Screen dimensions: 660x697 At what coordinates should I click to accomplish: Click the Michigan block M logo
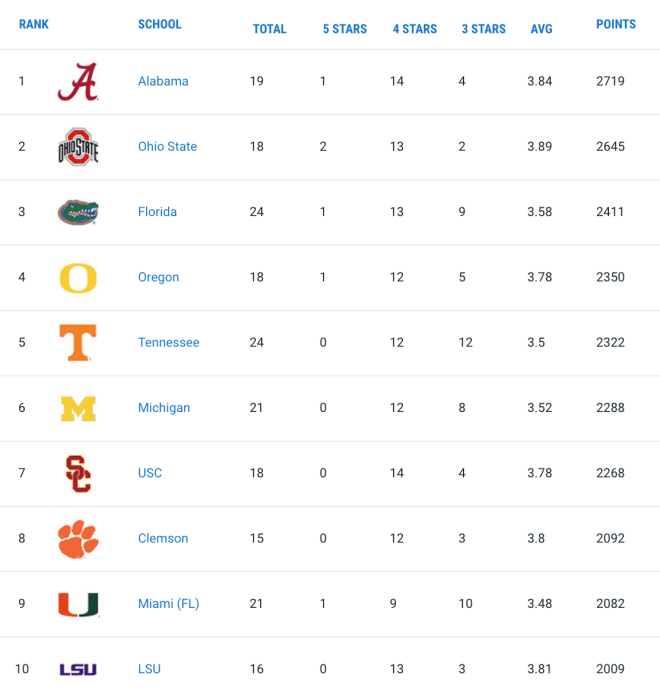78,408
